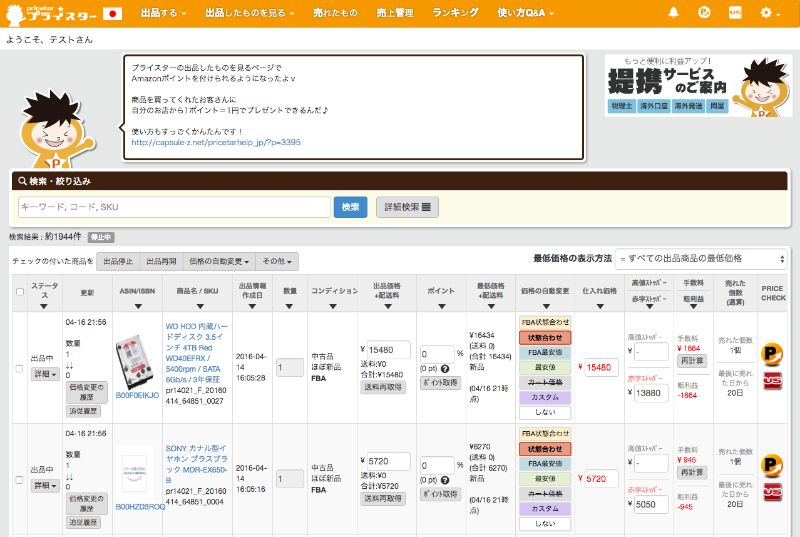Image resolution: width=800 pixels, height=537 pixels.
Task: Click the 15480 listing price input
Action: pyautogui.click(x=388, y=350)
